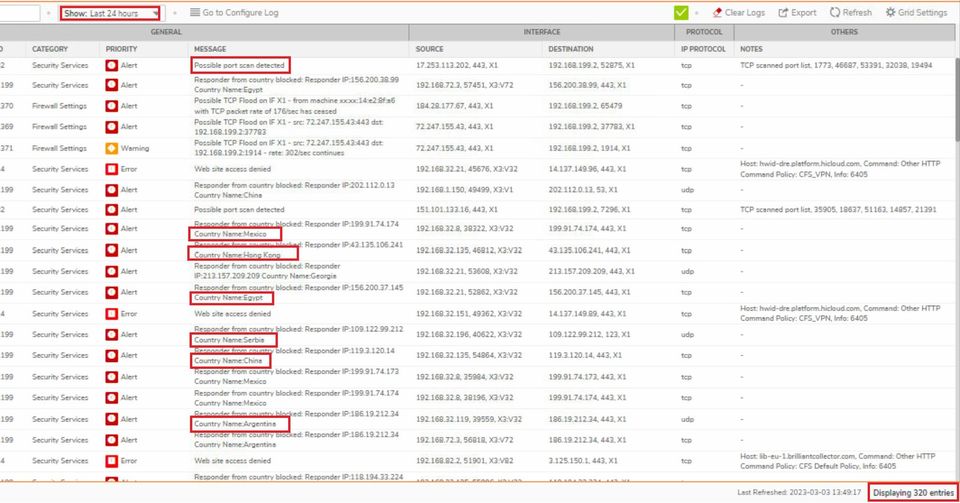Image resolution: width=960 pixels, height=503 pixels.
Task: Select the GENERAL column group header
Action: tap(166, 32)
